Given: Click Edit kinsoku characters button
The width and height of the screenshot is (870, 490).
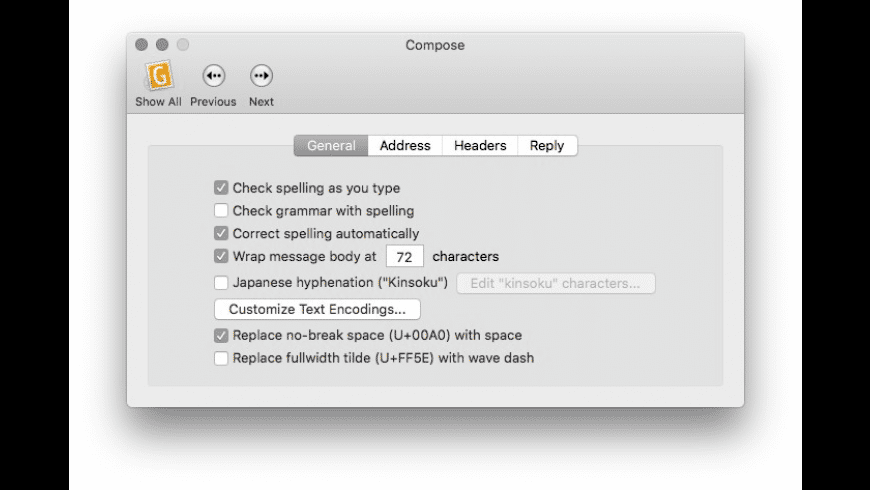Looking at the screenshot, I should pos(555,284).
